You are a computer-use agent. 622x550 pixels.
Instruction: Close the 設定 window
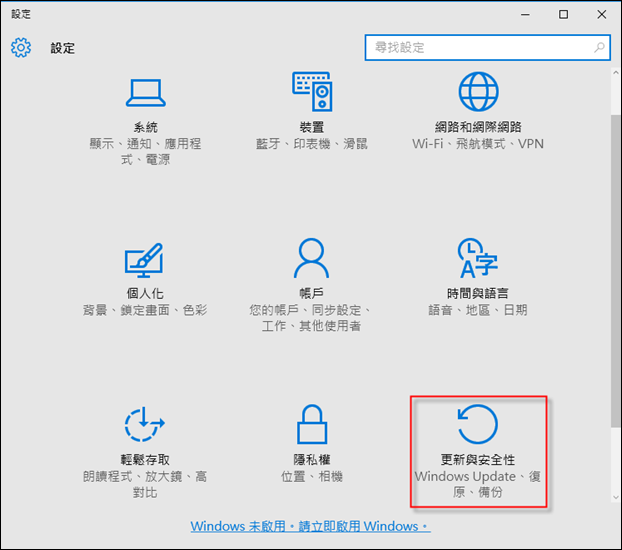click(601, 15)
